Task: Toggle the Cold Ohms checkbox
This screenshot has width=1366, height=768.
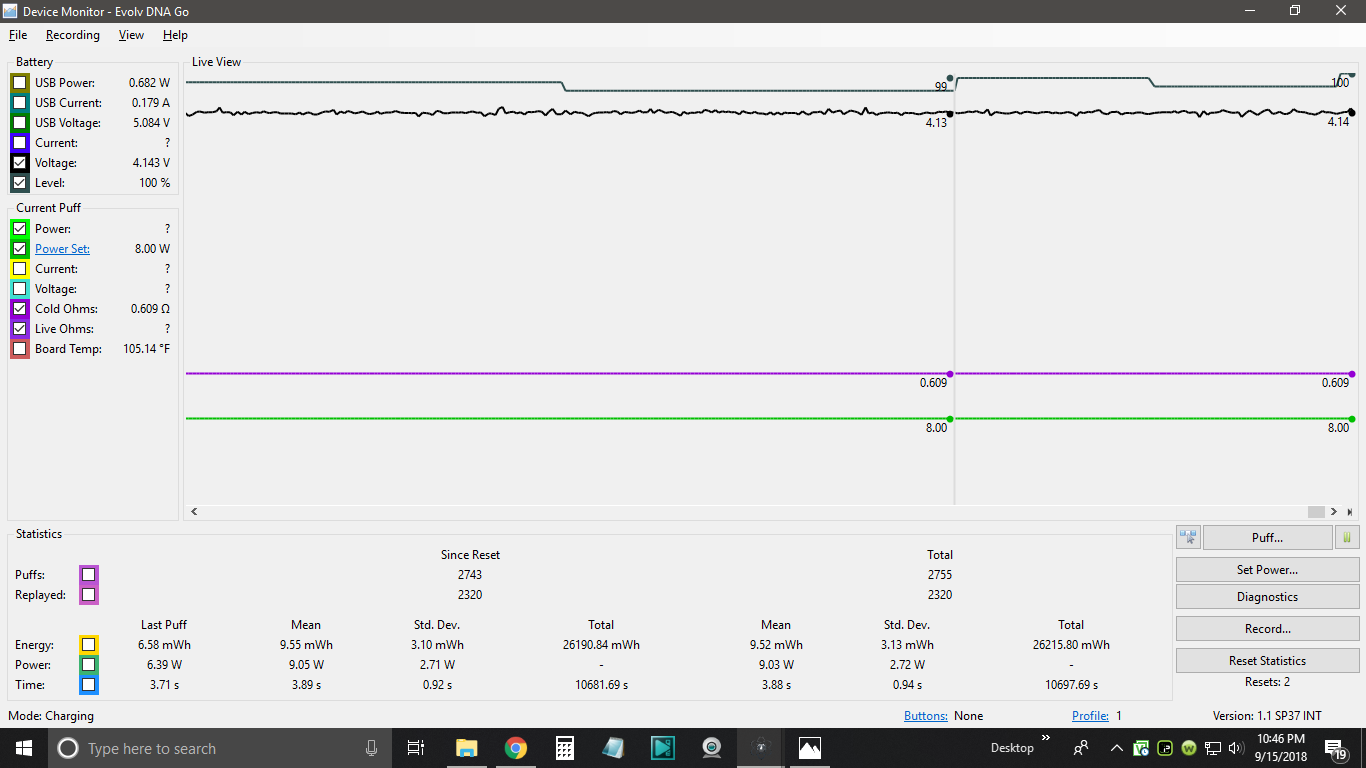Action: [x=20, y=309]
